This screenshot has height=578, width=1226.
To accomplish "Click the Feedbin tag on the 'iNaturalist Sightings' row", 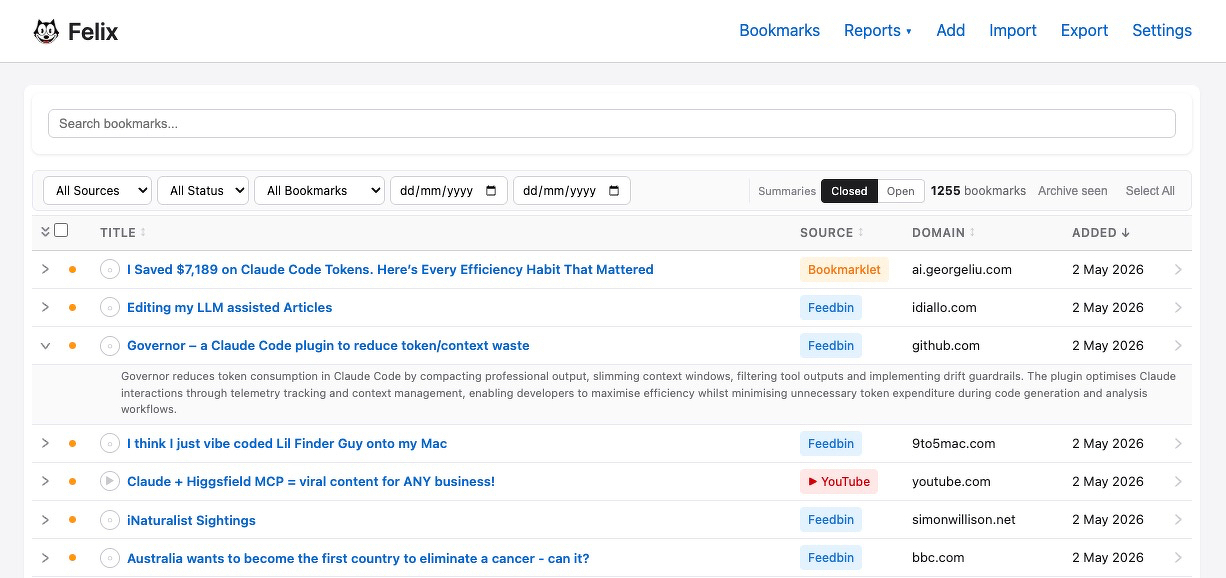I will (831, 520).
